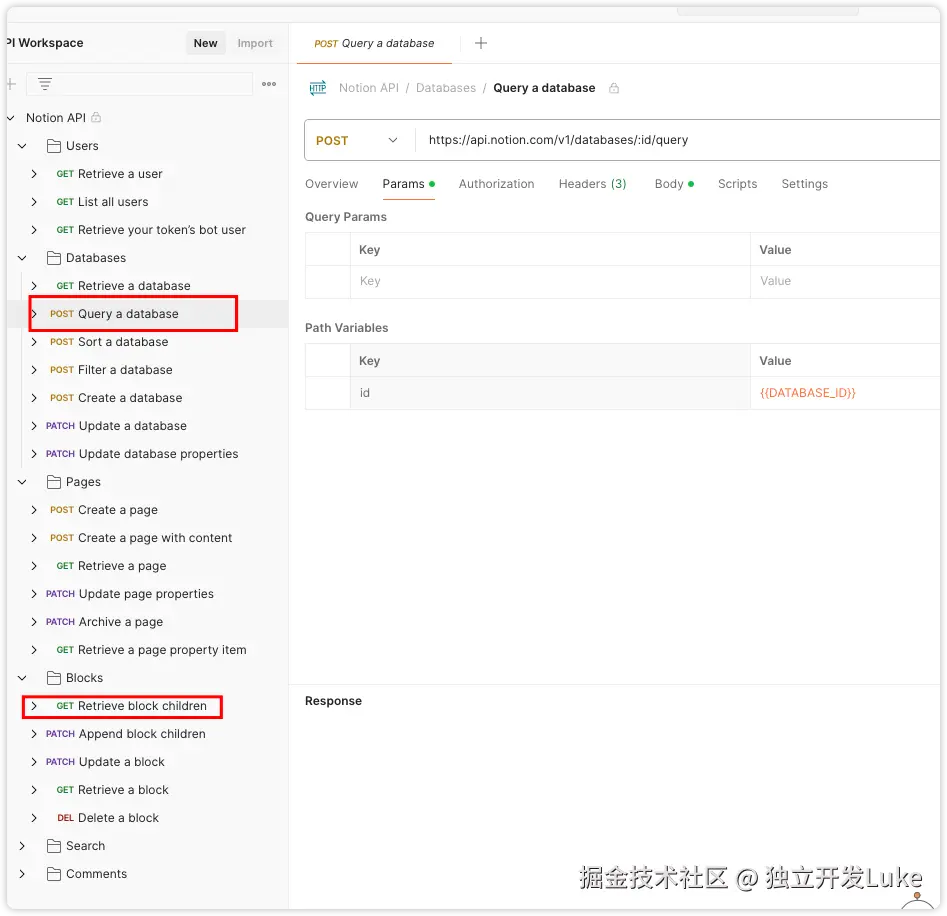Click the id path variable key cell
947x916 pixels.
tap(550, 393)
